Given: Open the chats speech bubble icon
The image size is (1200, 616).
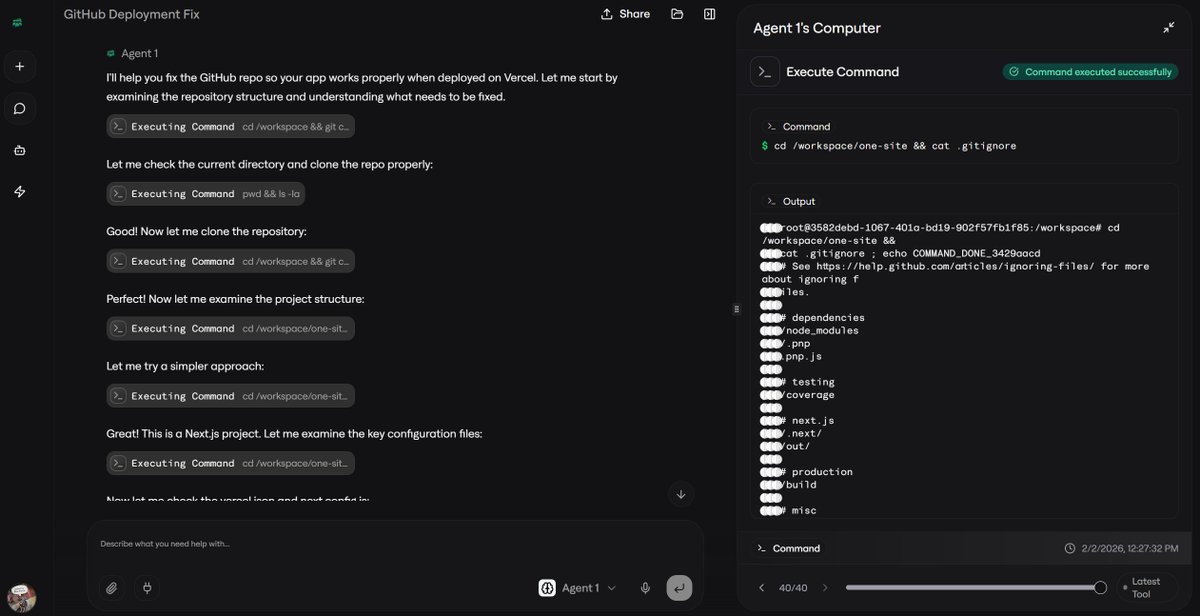Looking at the screenshot, I should click(19, 108).
